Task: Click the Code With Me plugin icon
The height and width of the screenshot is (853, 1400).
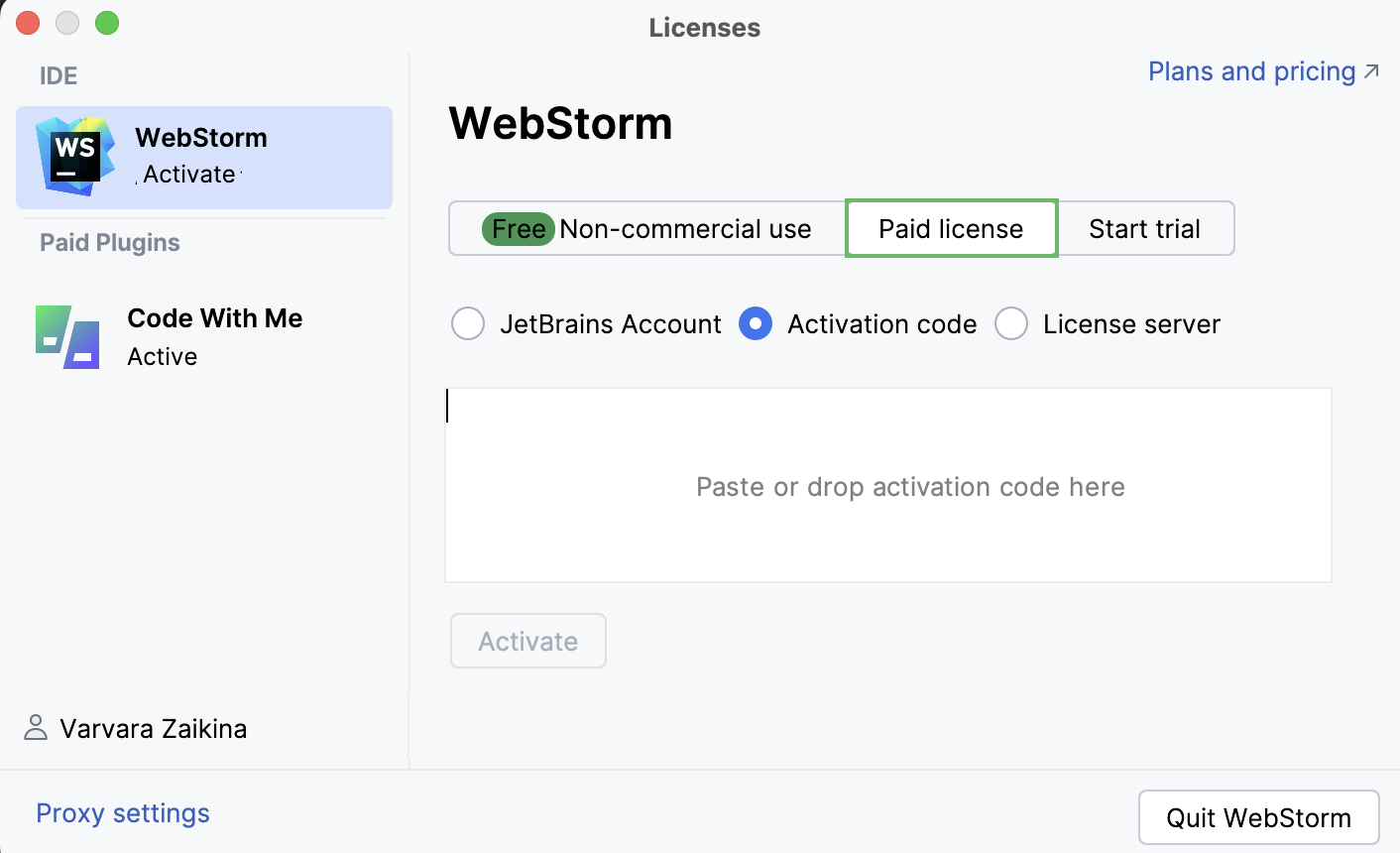Action: pyautogui.click(x=66, y=337)
